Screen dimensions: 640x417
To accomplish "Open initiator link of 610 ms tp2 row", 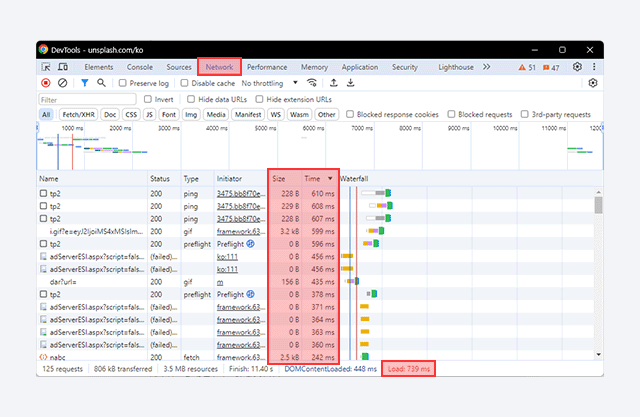I will (241, 193).
